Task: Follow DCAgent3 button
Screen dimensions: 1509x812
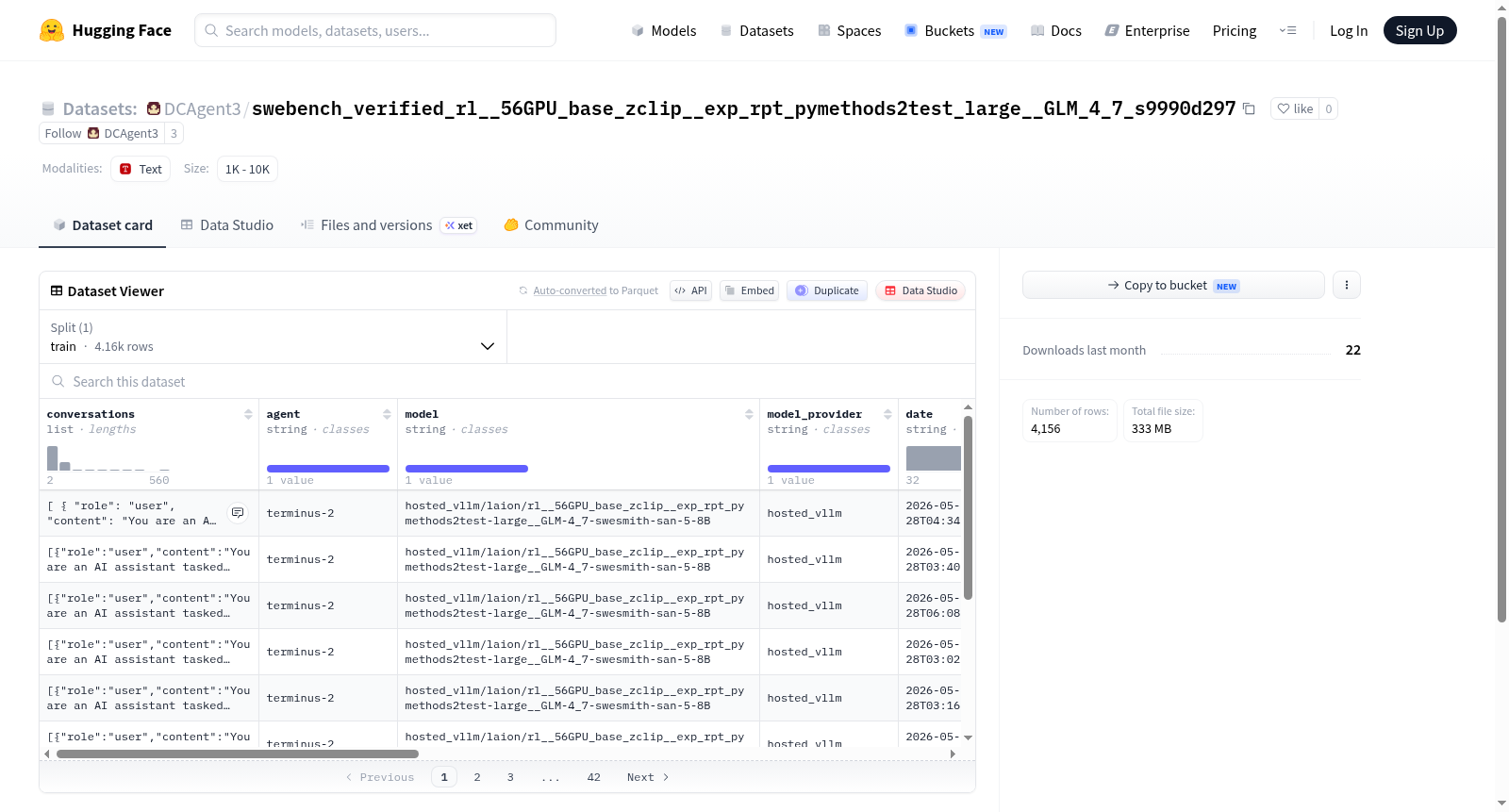Action: pos(102,133)
